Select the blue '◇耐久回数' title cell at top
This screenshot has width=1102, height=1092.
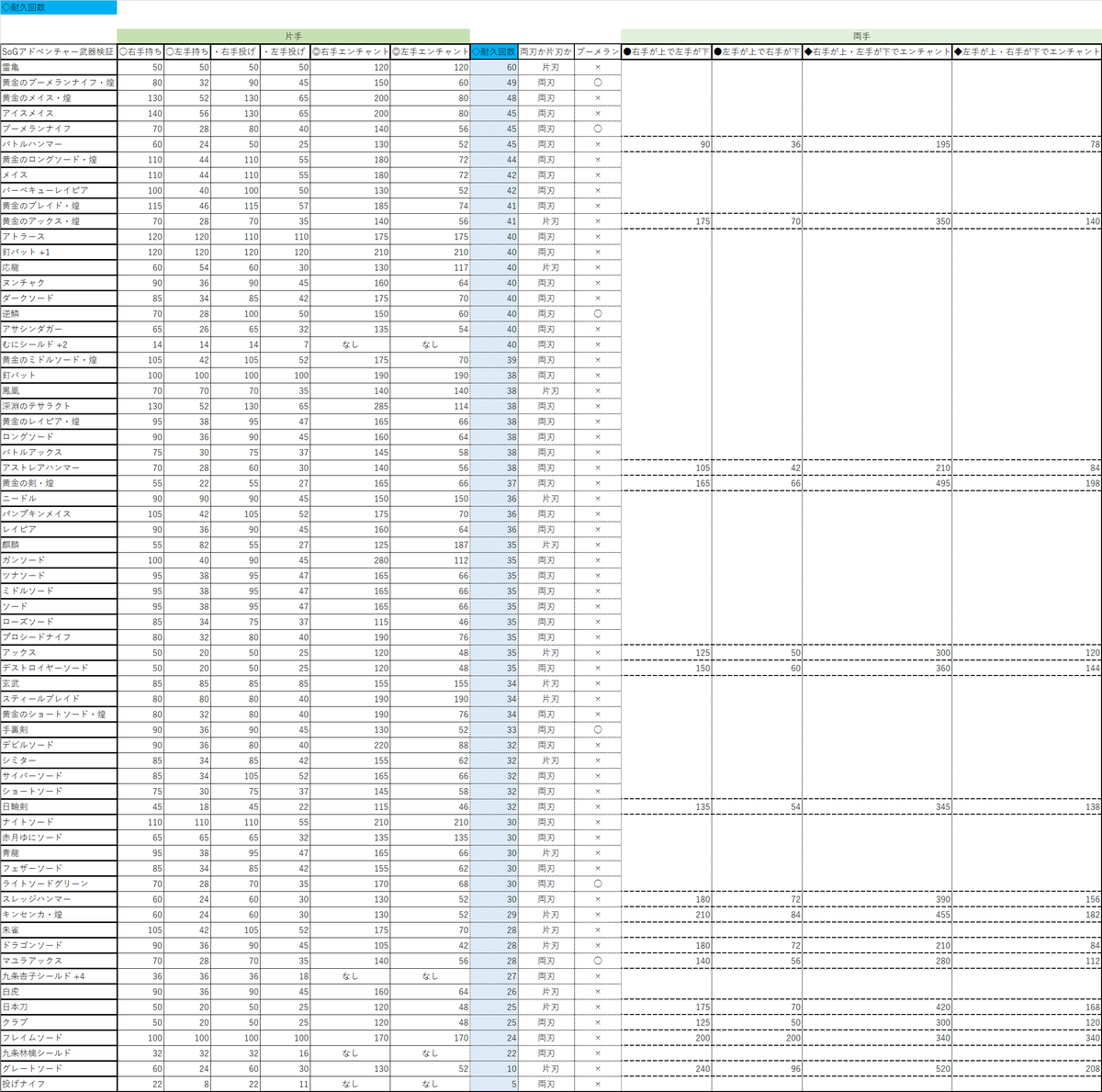click(x=59, y=7)
